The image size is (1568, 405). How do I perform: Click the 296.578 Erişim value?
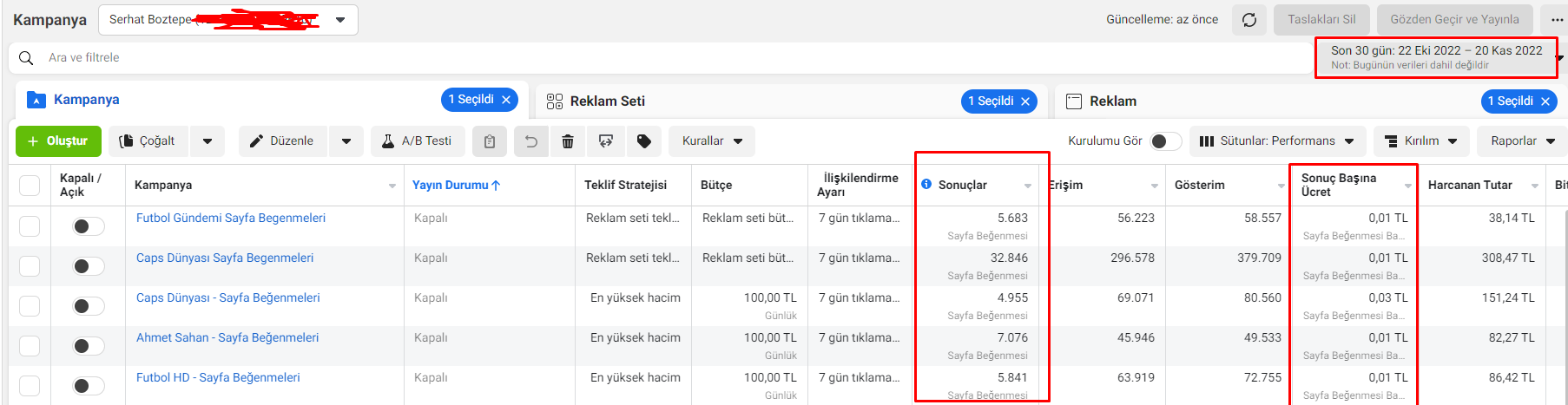pyautogui.click(x=1132, y=258)
